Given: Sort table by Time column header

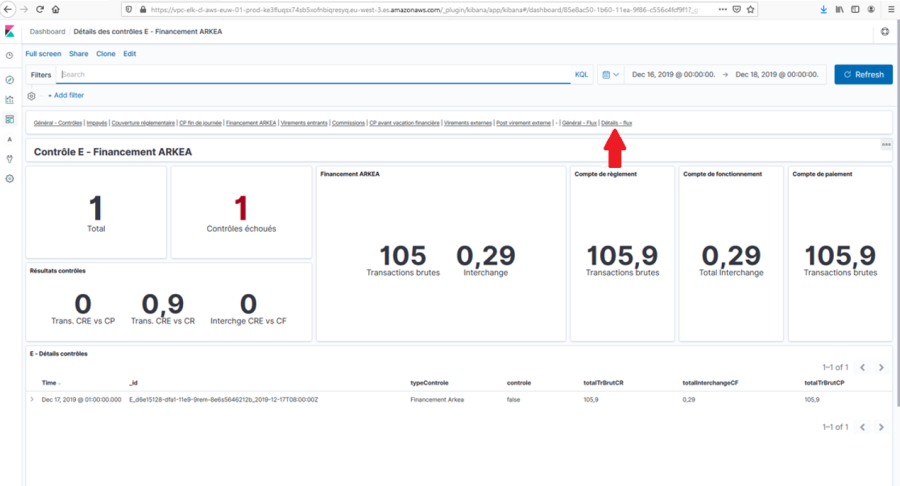Looking at the screenshot, I should (x=49, y=383).
